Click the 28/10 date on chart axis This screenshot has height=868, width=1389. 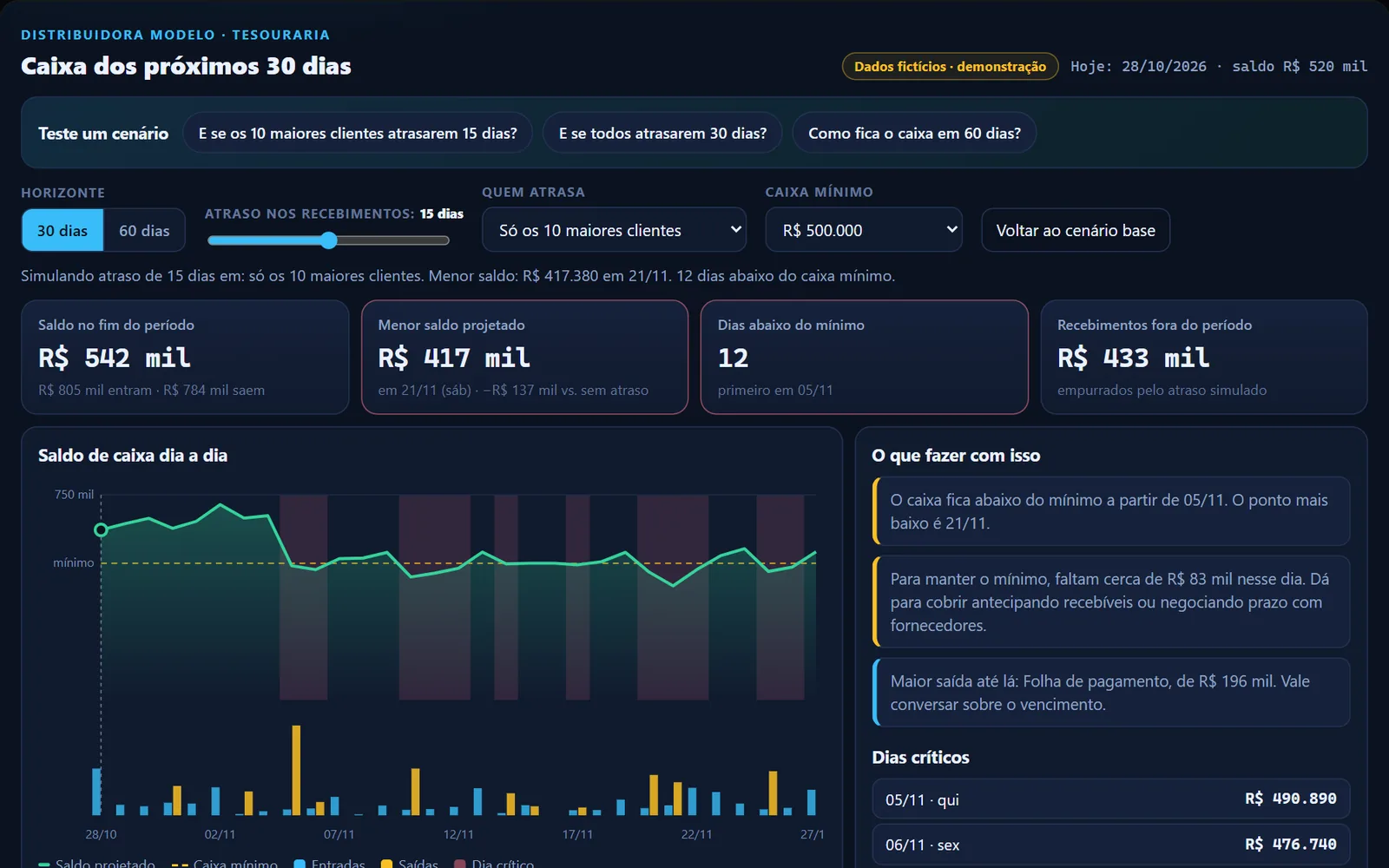point(101,834)
